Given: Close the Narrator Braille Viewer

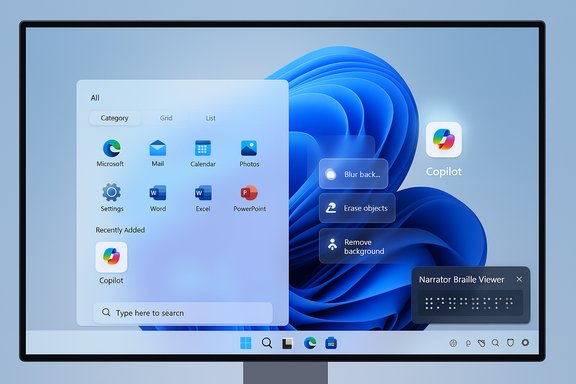Looking at the screenshot, I should click(x=519, y=279).
